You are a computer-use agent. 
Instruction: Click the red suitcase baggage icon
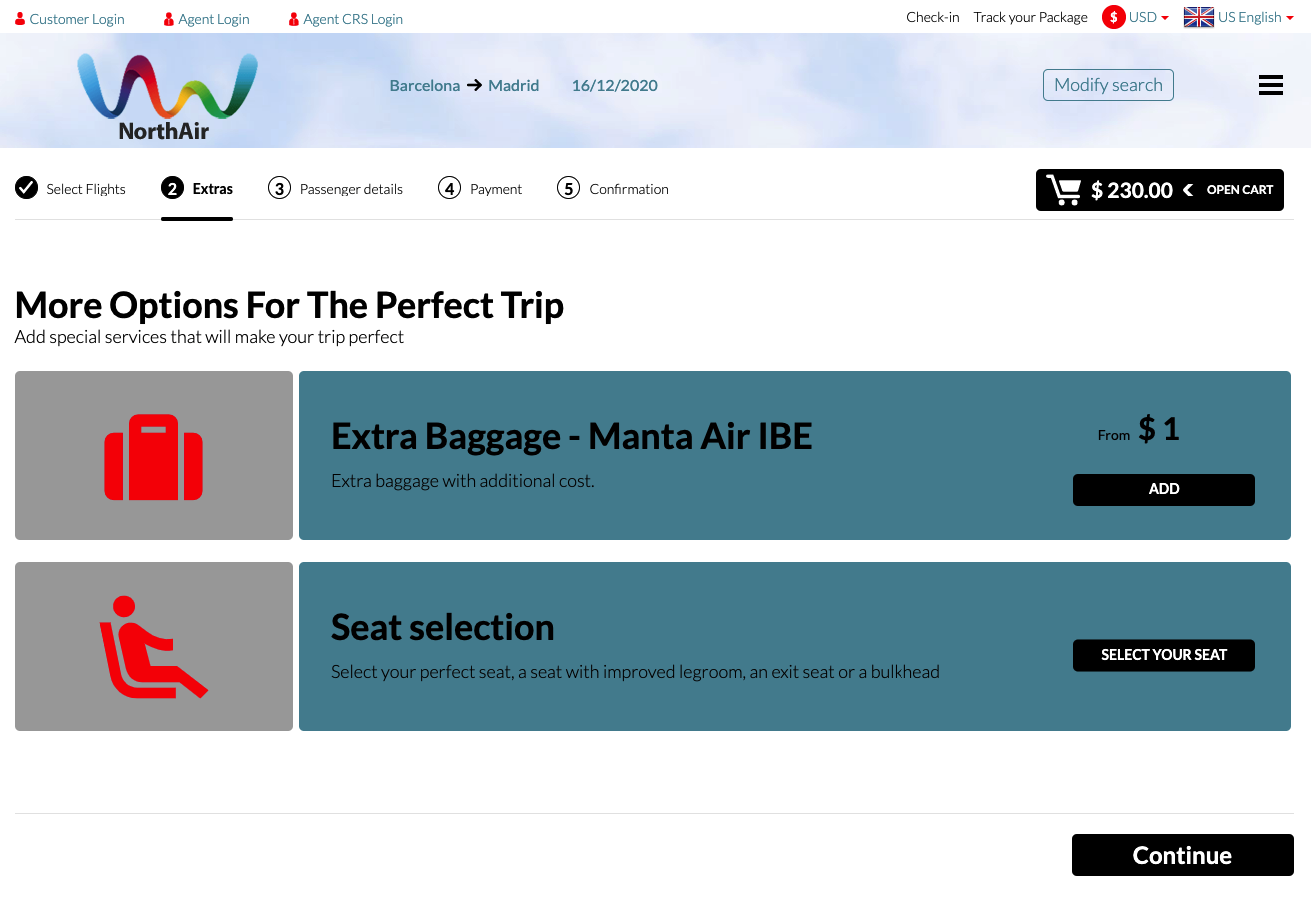click(x=154, y=457)
